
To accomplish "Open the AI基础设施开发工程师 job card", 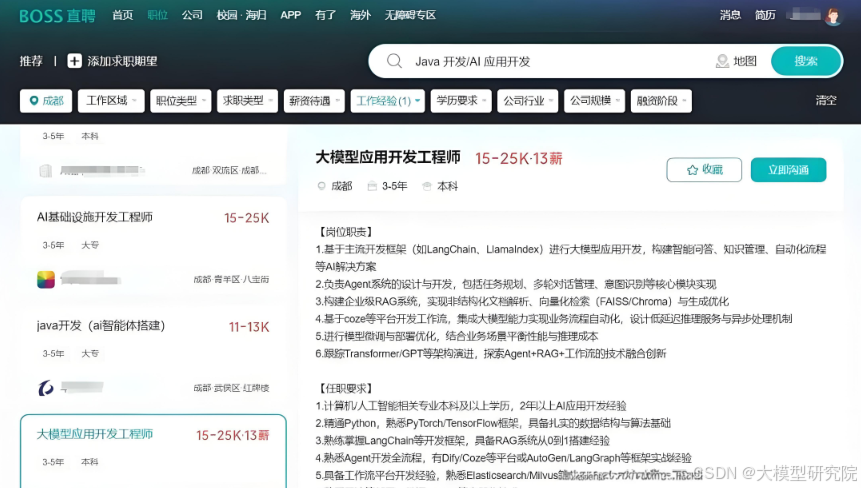I will point(153,249).
